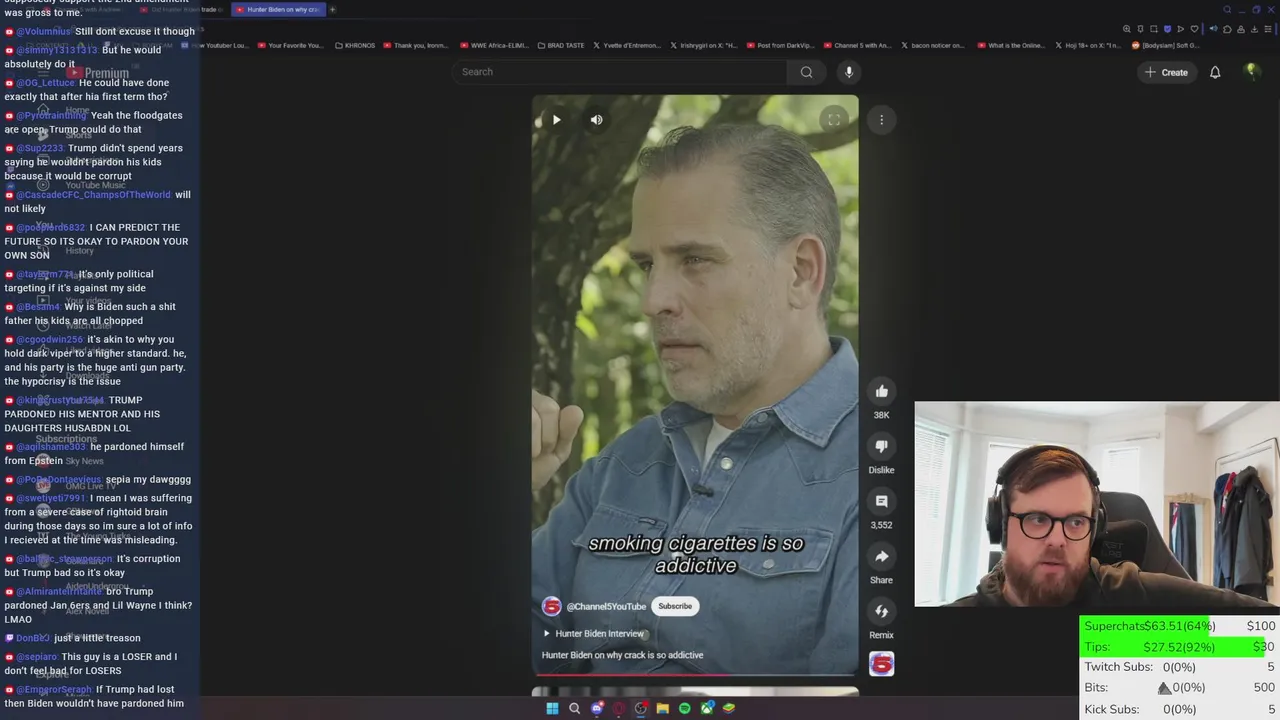The width and height of the screenshot is (1280, 720).
Task: Click chat username @OG_Lettuce
Action: (45, 83)
